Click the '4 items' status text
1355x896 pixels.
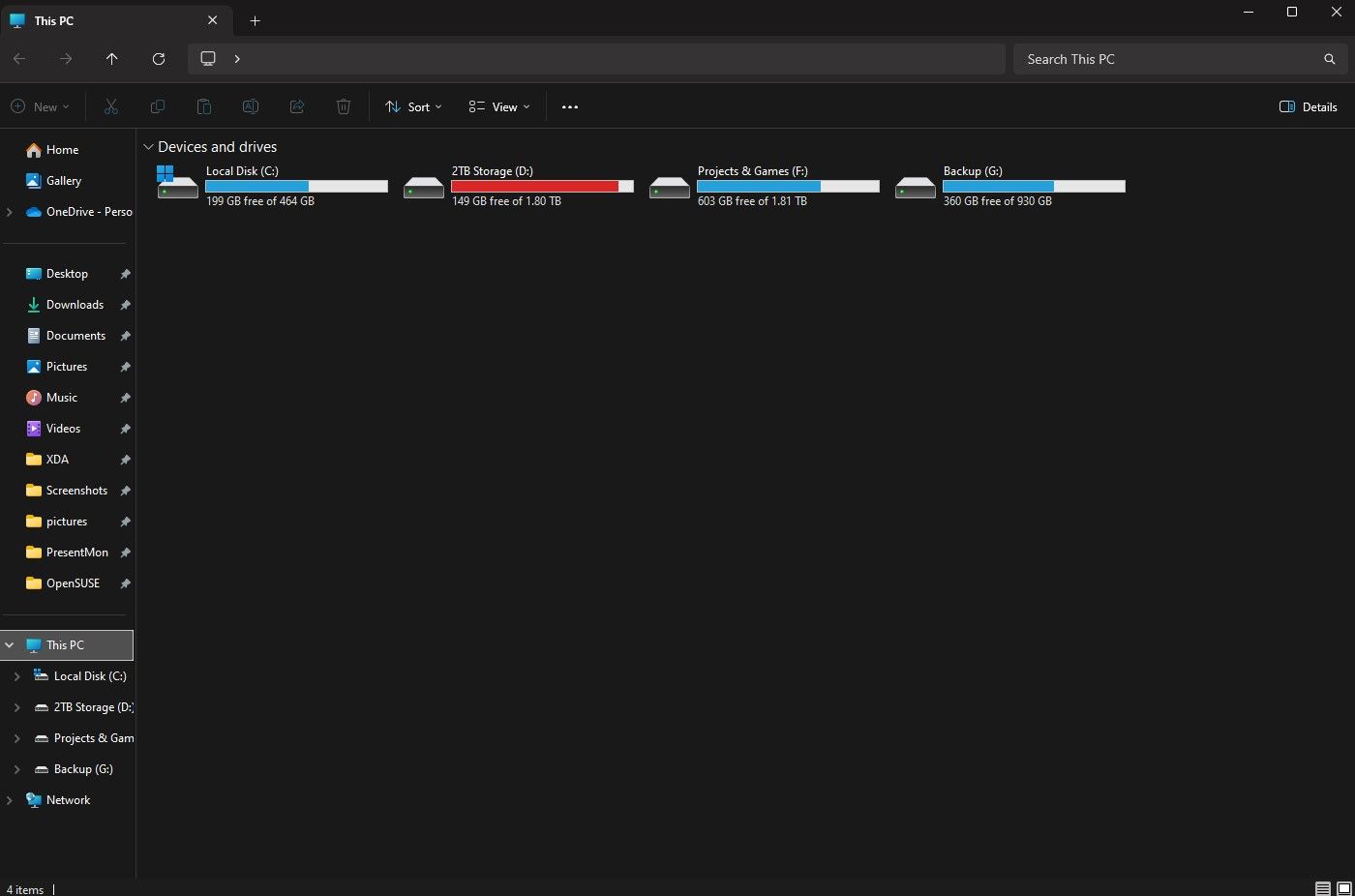(25, 889)
